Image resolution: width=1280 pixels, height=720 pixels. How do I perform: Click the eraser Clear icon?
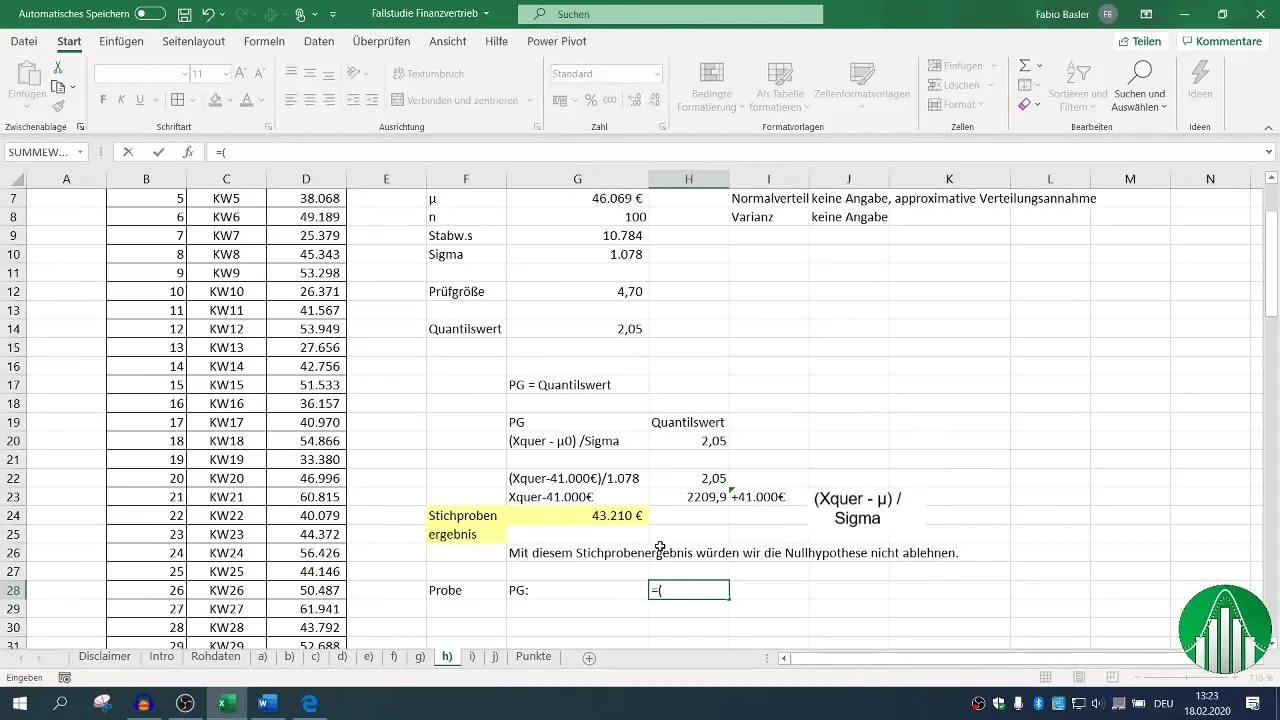tap(1025, 105)
